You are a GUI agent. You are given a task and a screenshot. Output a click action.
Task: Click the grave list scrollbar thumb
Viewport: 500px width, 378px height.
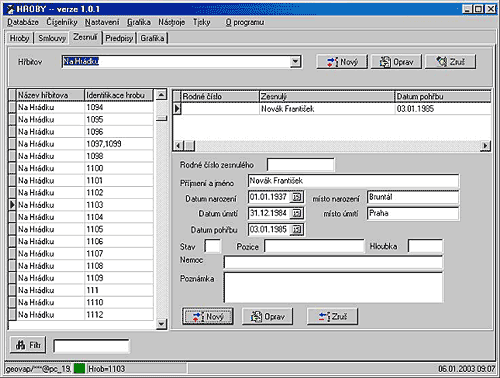161,118
